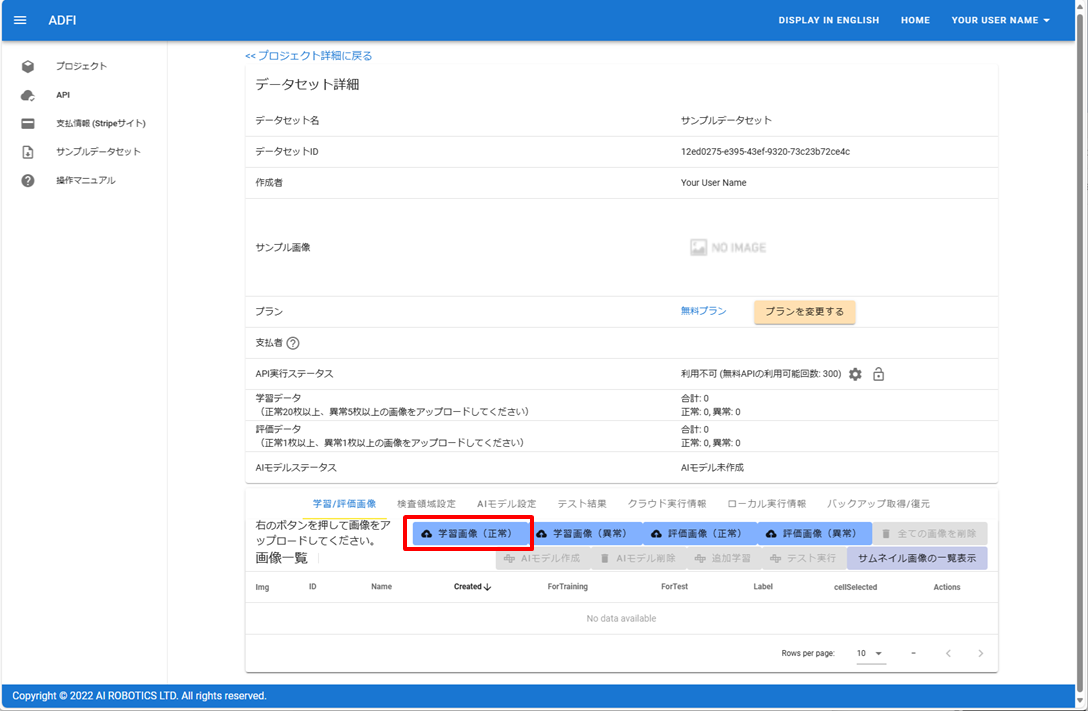1088x711 pixels.
Task: Go to HOME in top bar
Action: 915,20
